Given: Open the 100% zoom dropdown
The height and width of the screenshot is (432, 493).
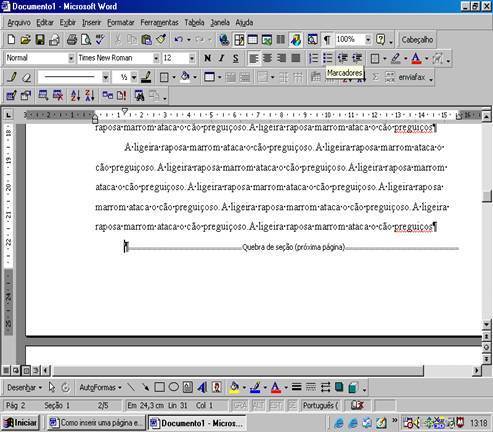Looking at the screenshot, I should tap(368, 40).
